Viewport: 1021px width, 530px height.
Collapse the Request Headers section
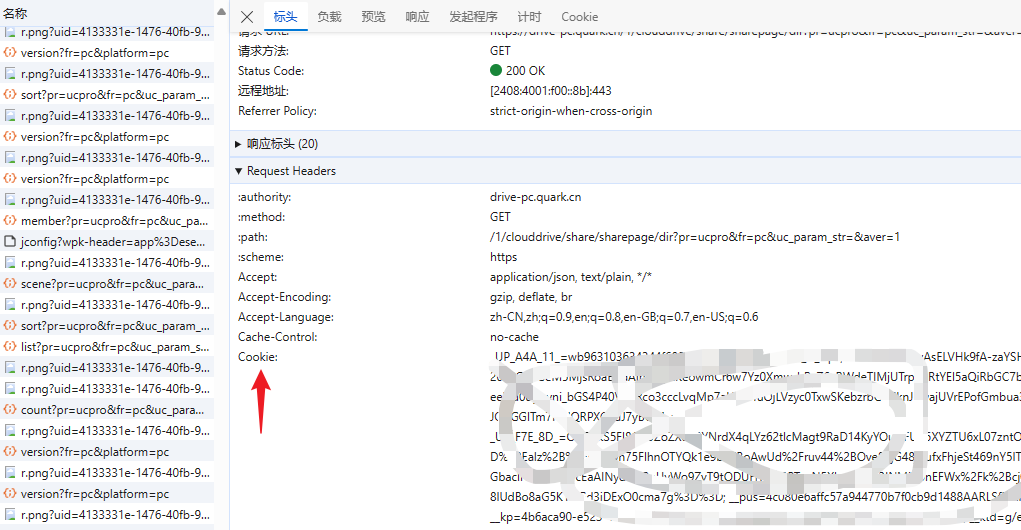(x=238, y=171)
